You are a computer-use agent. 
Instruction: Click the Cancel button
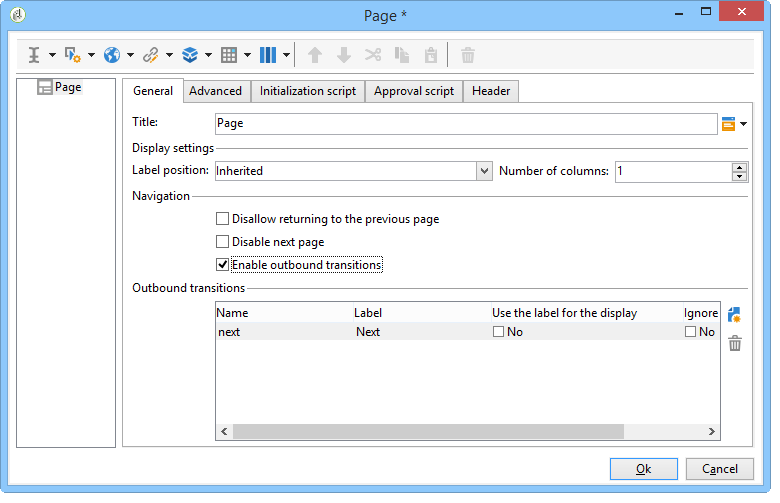coord(719,469)
